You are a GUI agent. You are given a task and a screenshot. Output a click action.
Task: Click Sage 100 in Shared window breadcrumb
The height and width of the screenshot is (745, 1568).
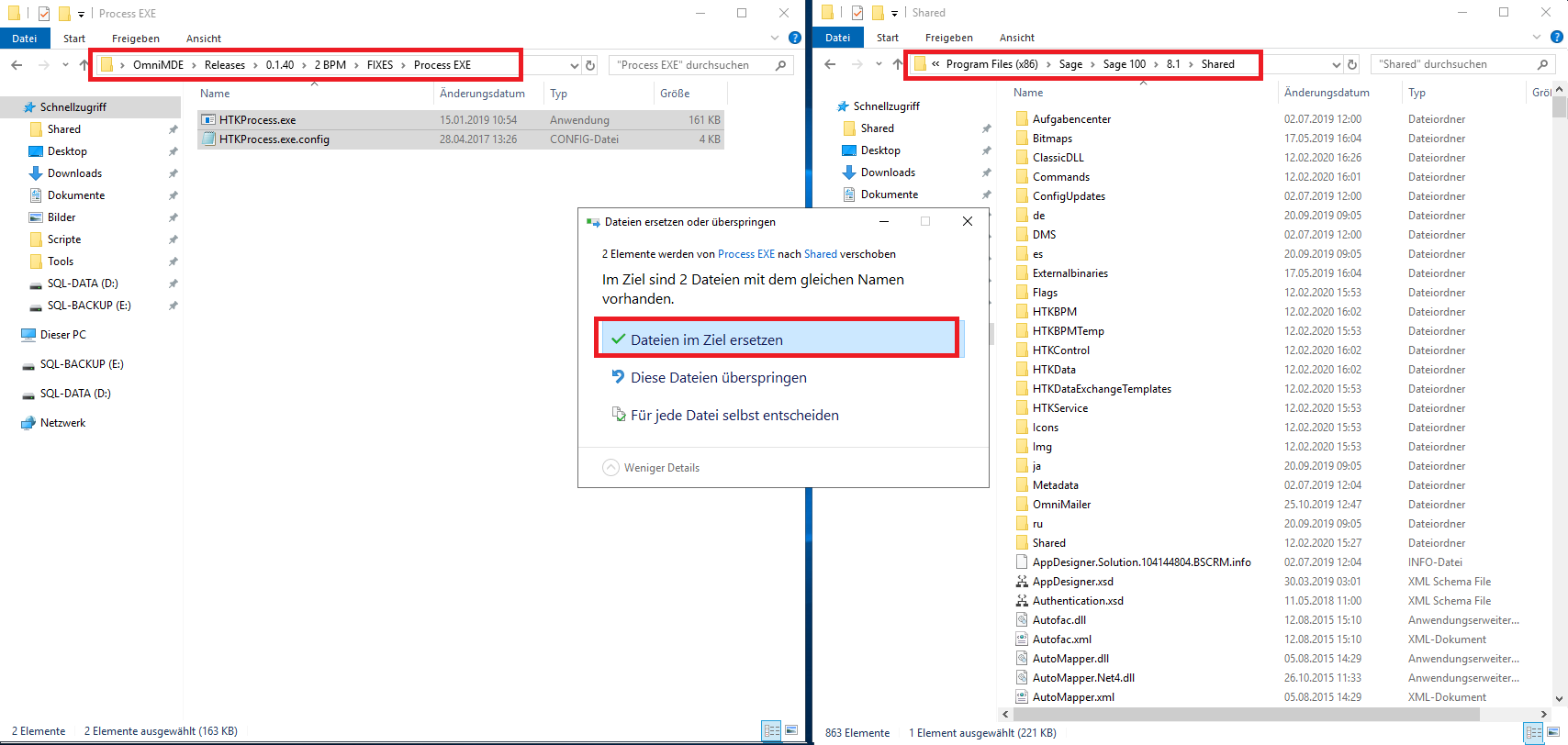(x=1125, y=64)
